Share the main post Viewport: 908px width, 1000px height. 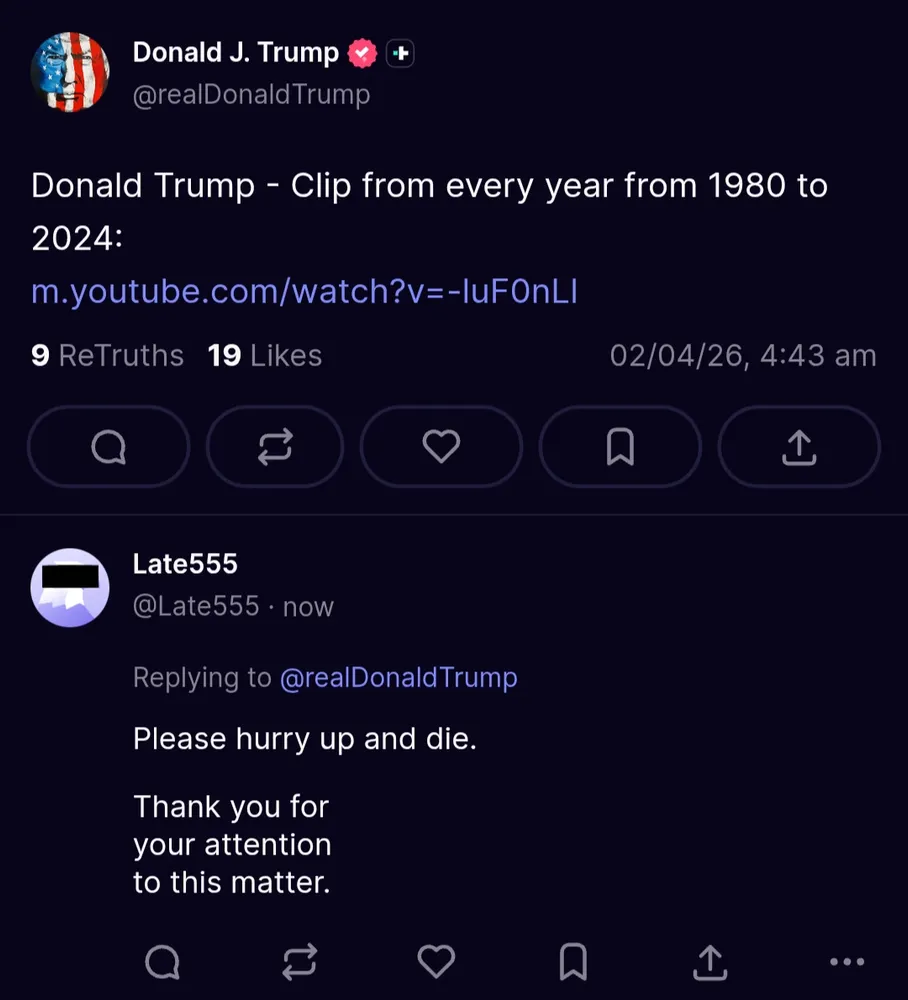[799, 447]
